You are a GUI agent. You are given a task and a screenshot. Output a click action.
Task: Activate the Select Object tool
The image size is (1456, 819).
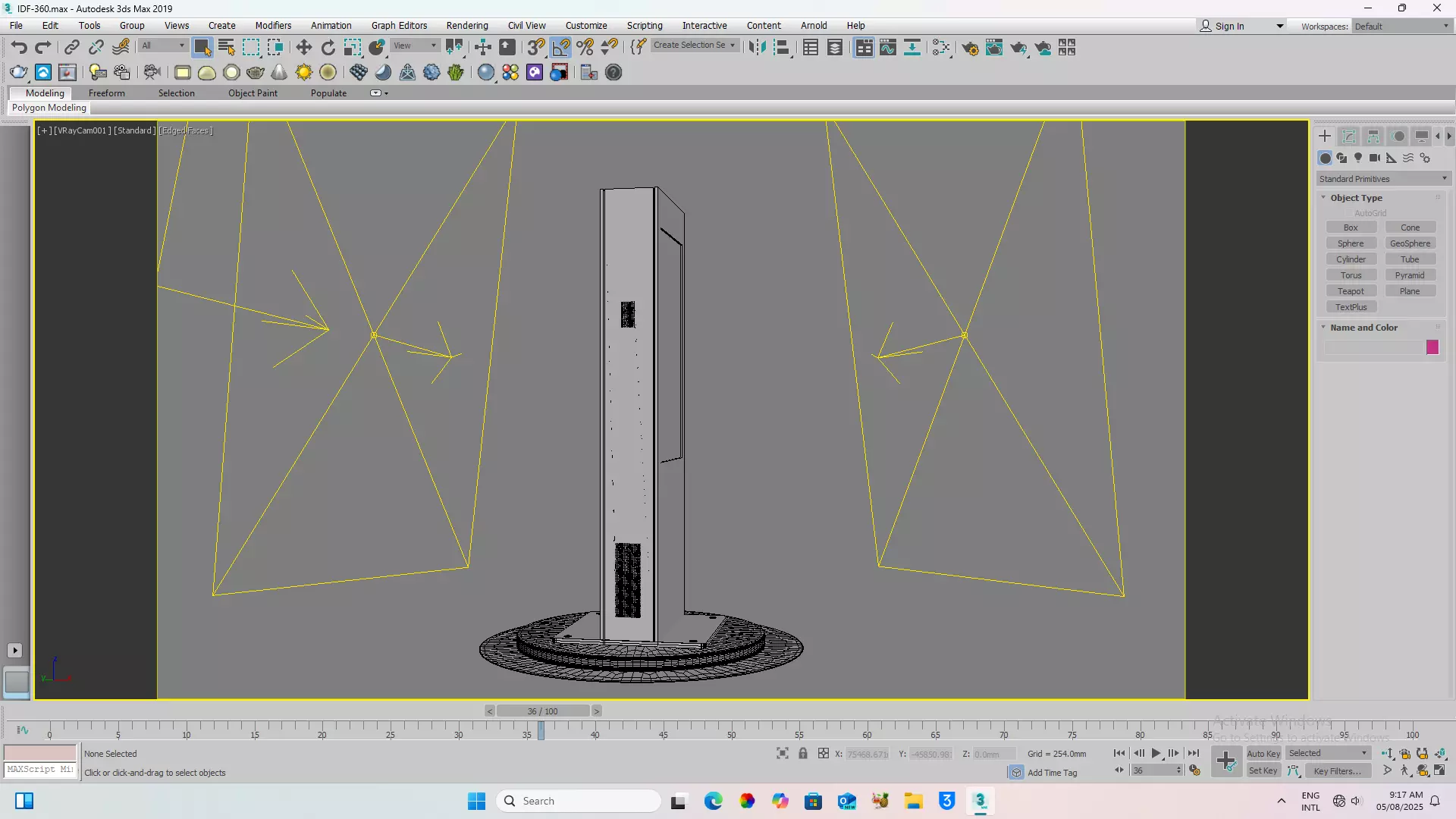tap(202, 48)
